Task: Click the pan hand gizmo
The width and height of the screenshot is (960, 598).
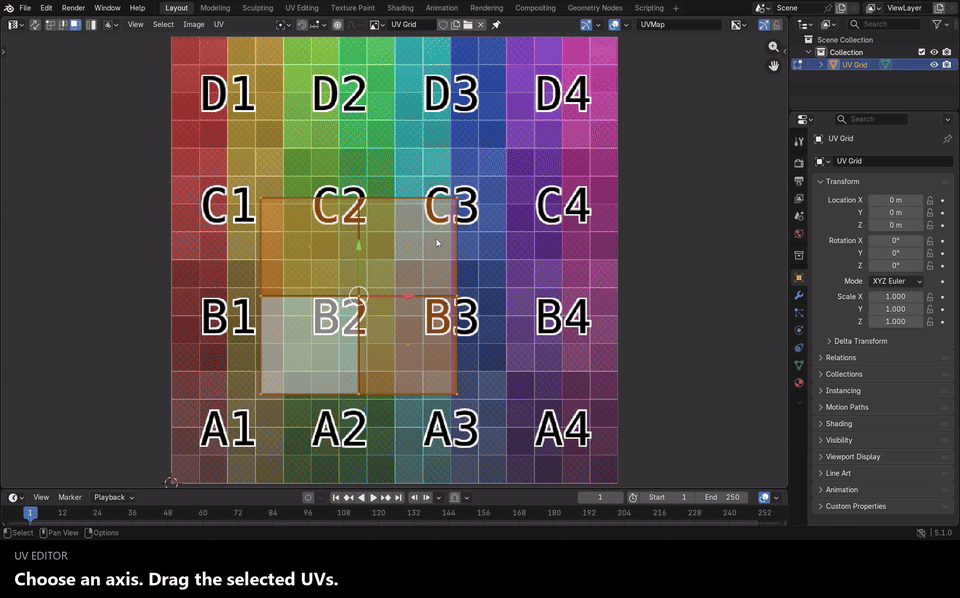Action: pyautogui.click(x=774, y=65)
